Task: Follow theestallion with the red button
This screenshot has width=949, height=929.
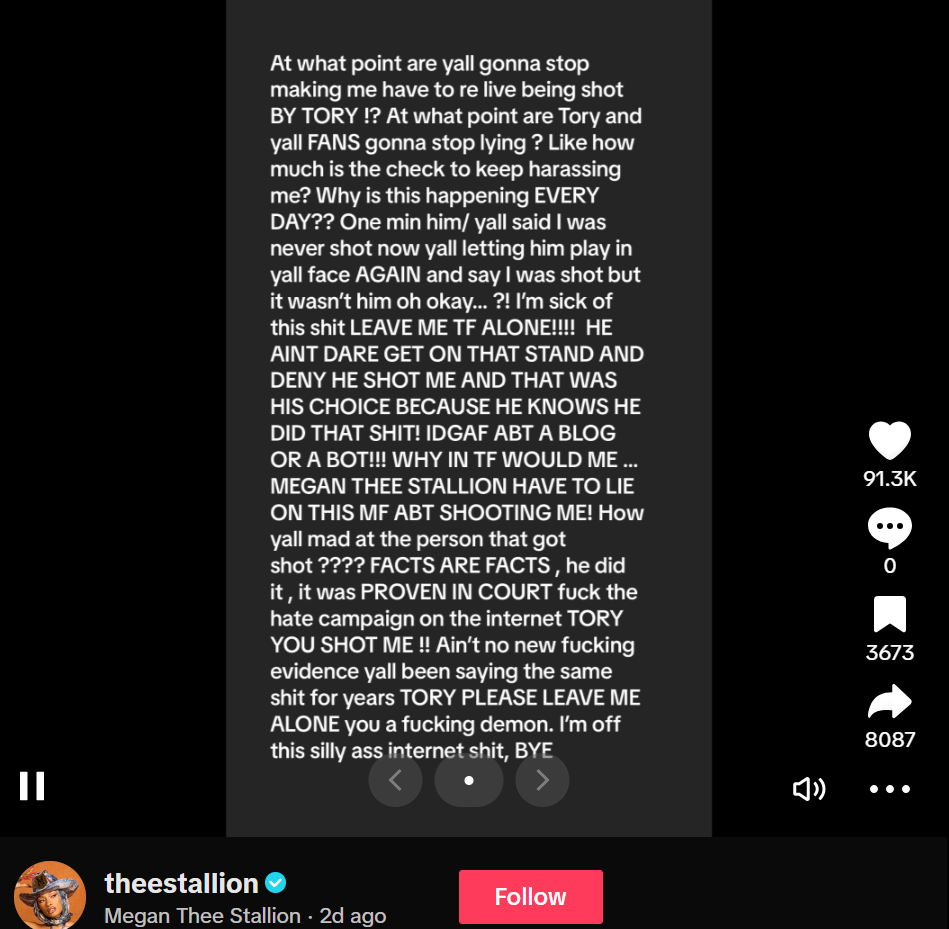Action: click(530, 896)
